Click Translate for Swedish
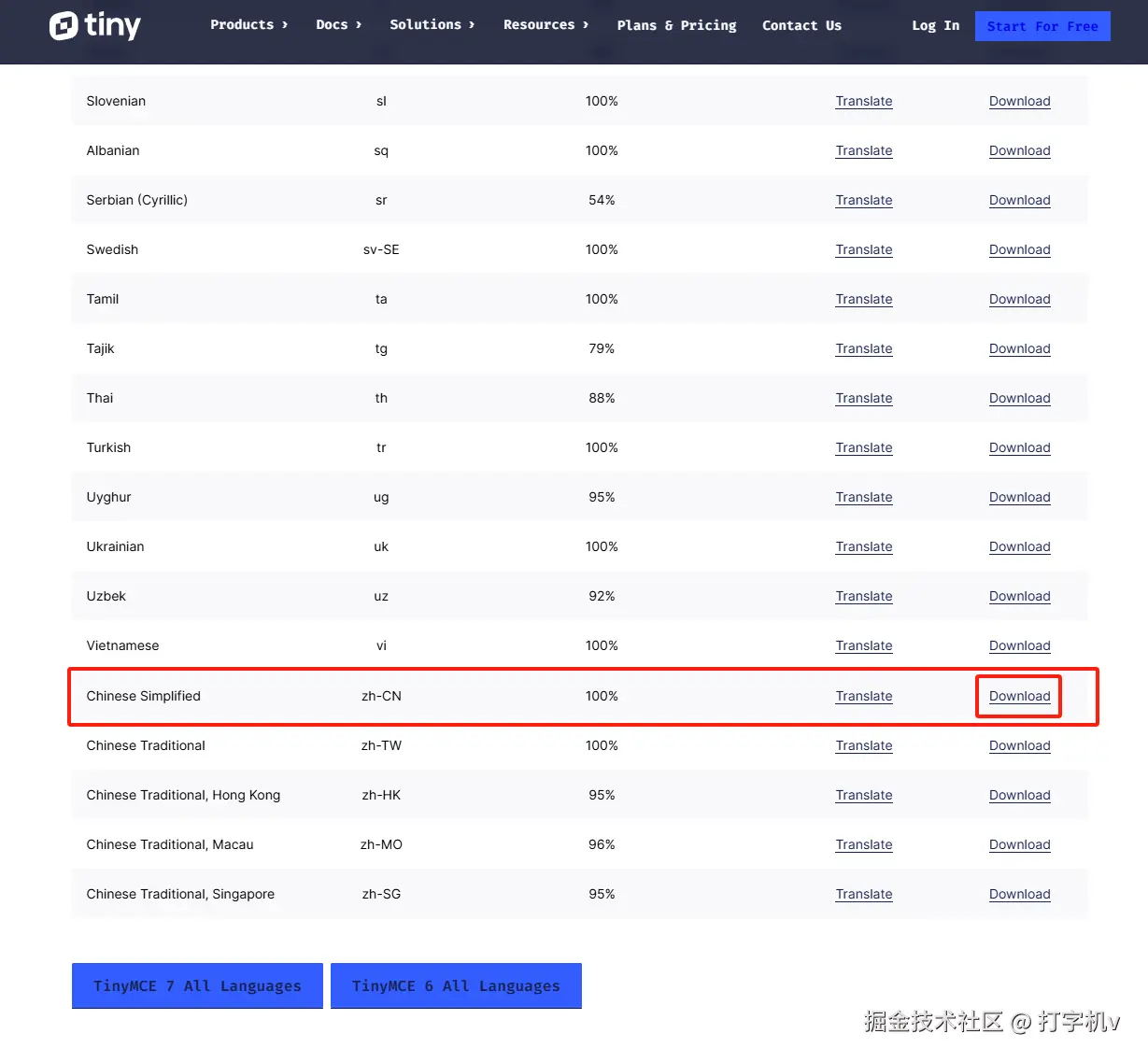Screen dimensions: 1148x1062 pos(864,249)
